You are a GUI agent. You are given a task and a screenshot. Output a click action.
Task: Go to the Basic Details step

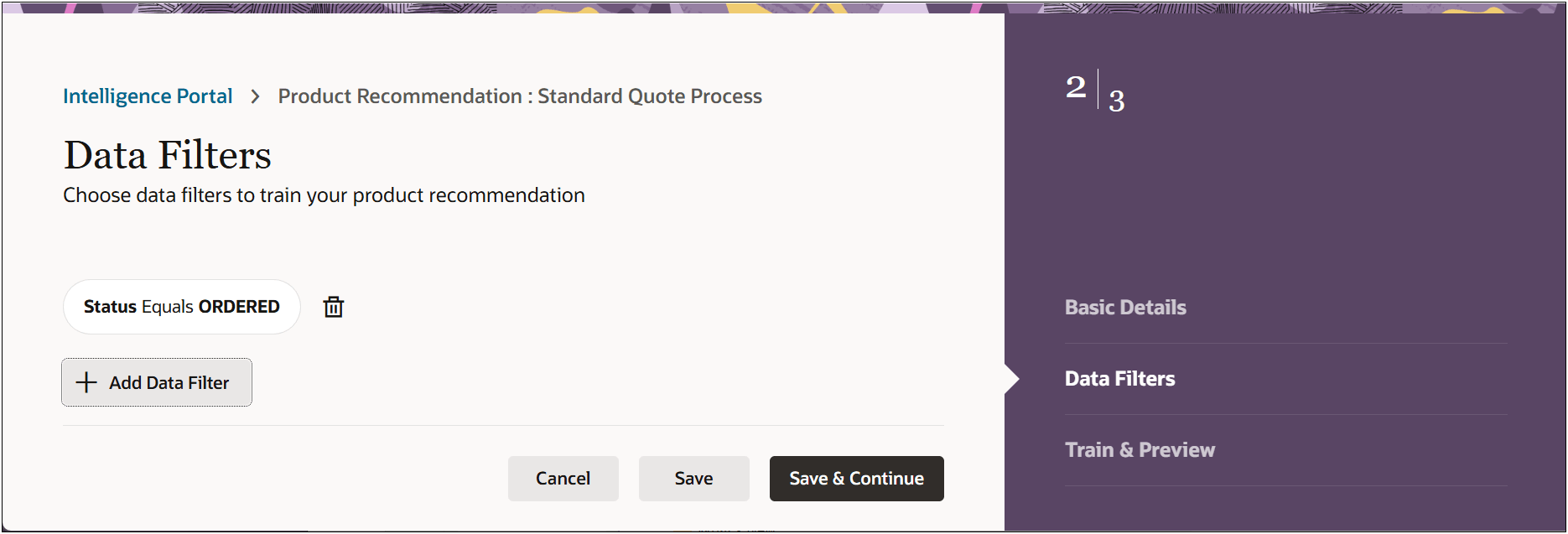[1125, 308]
